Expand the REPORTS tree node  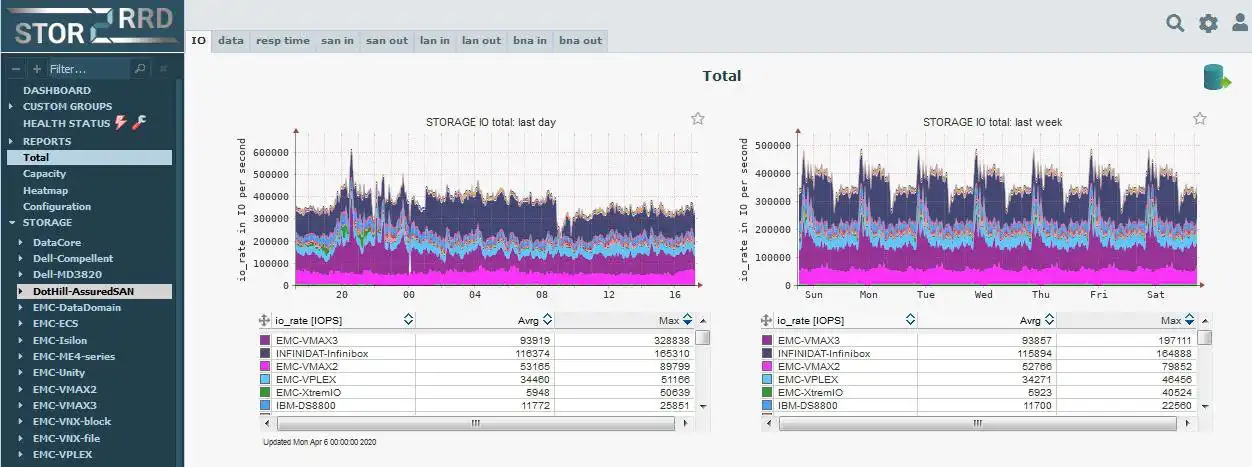[12, 141]
